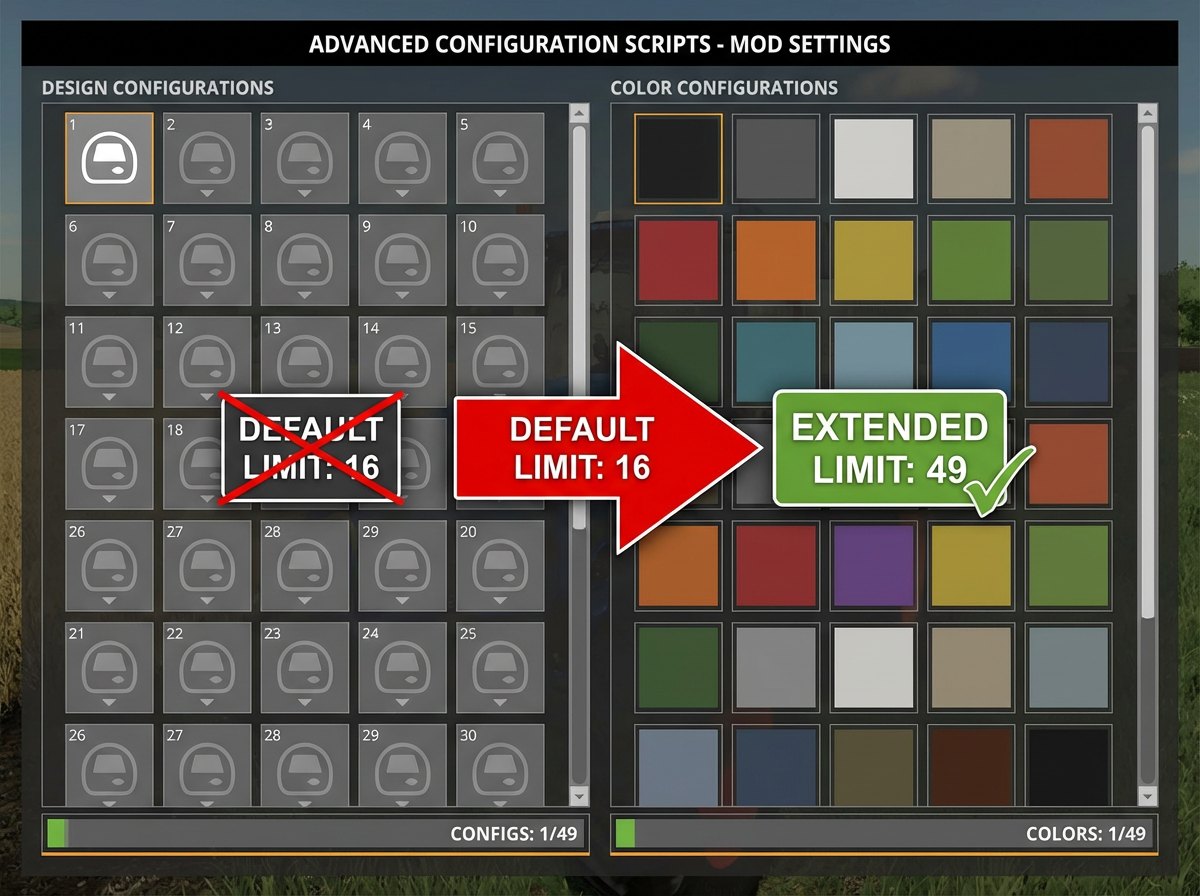
Task: Select the orange-outlined black color swatch
Action: (x=678, y=159)
